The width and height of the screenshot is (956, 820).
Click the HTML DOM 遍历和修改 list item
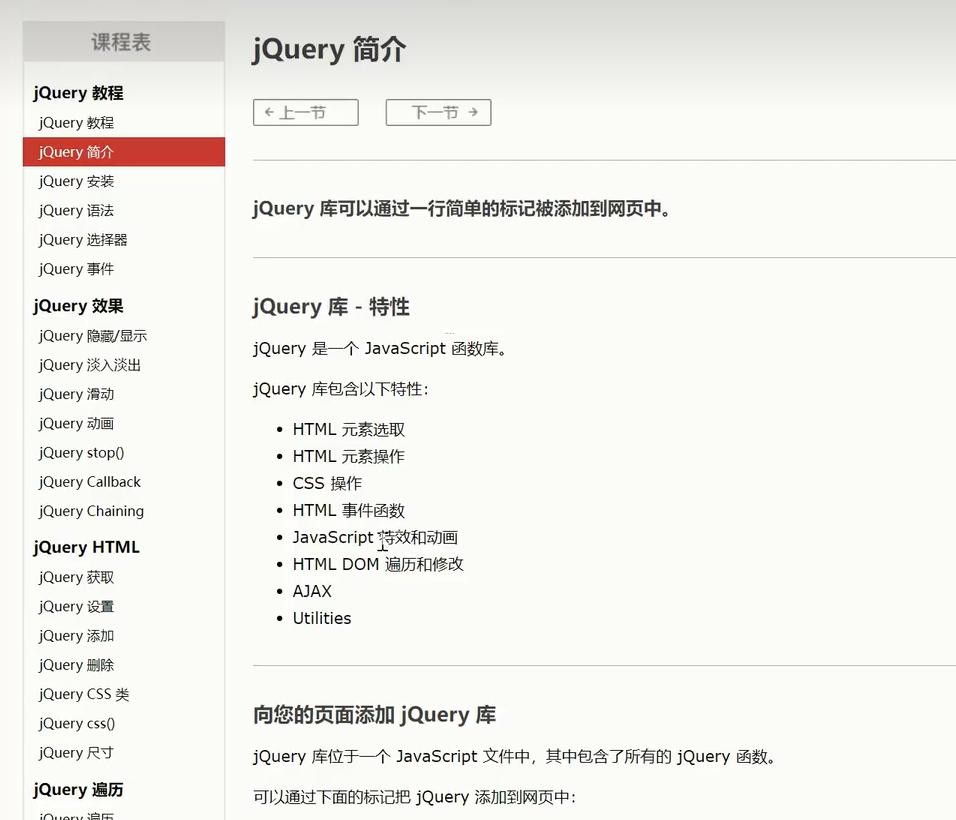tap(378, 565)
